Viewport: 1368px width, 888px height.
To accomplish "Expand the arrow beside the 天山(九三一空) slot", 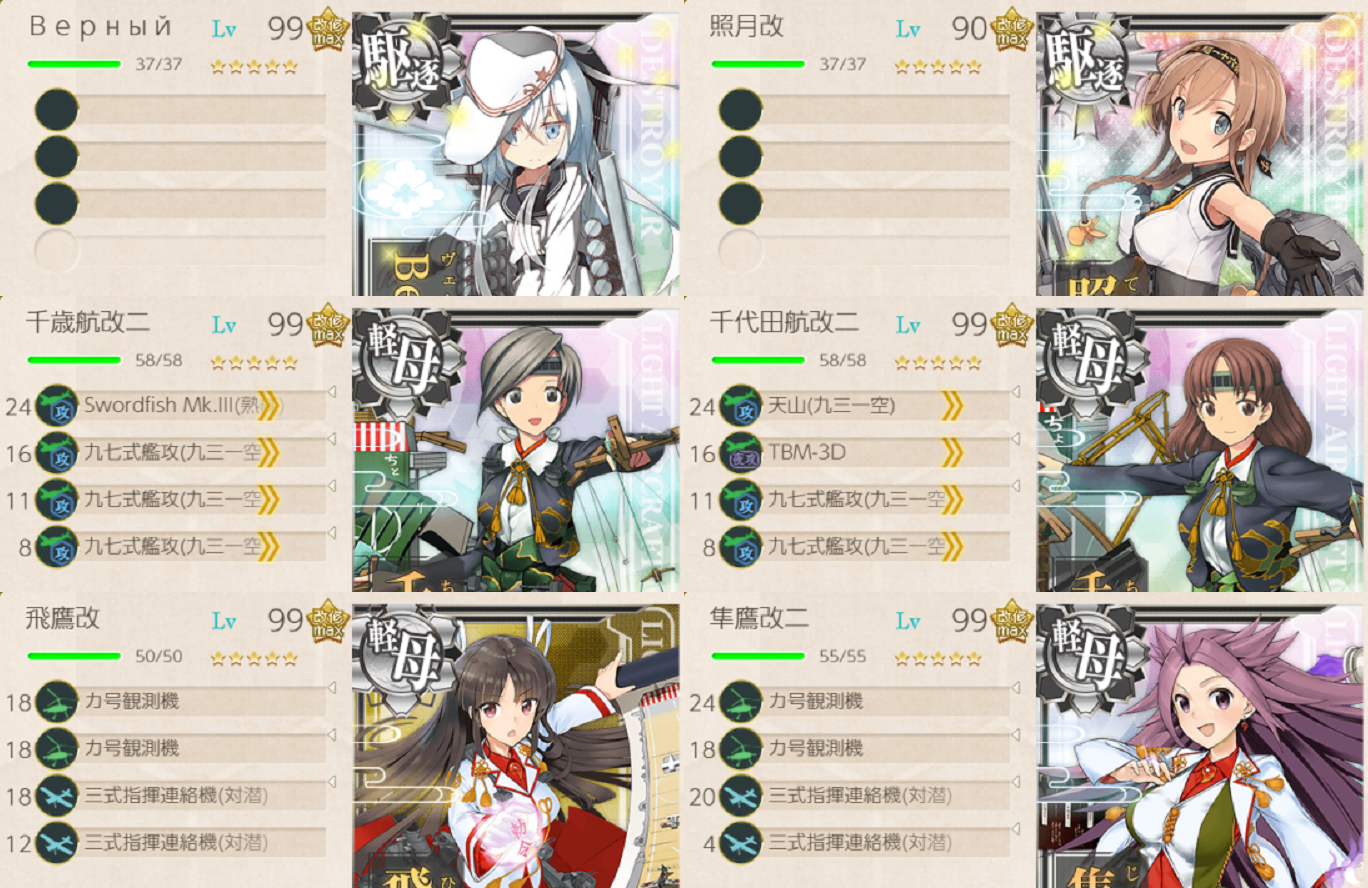I will [x=1015, y=392].
